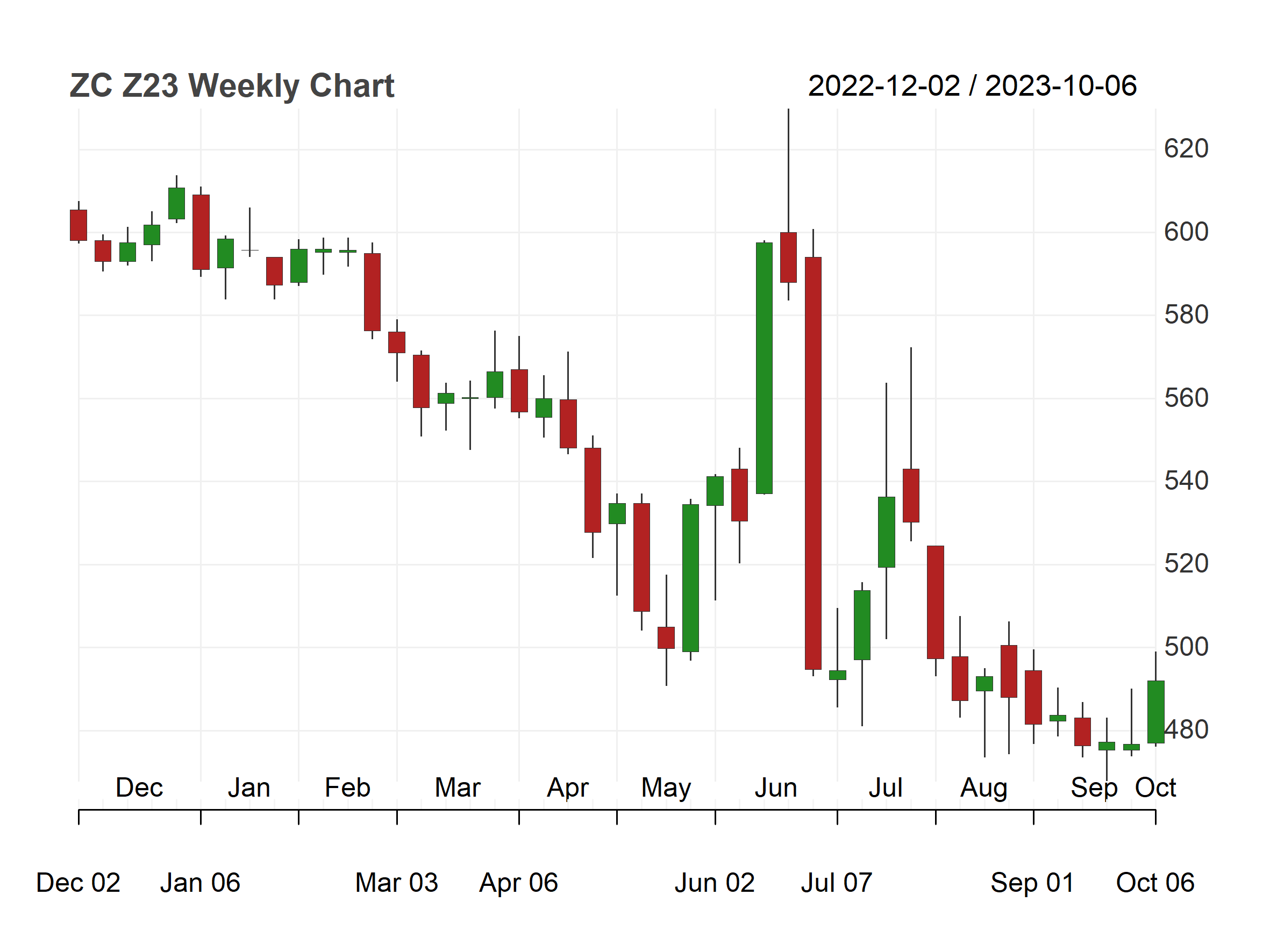The height and width of the screenshot is (952, 1270).
Task: Click the tall green candle in June
Action: [x=764, y=368]
